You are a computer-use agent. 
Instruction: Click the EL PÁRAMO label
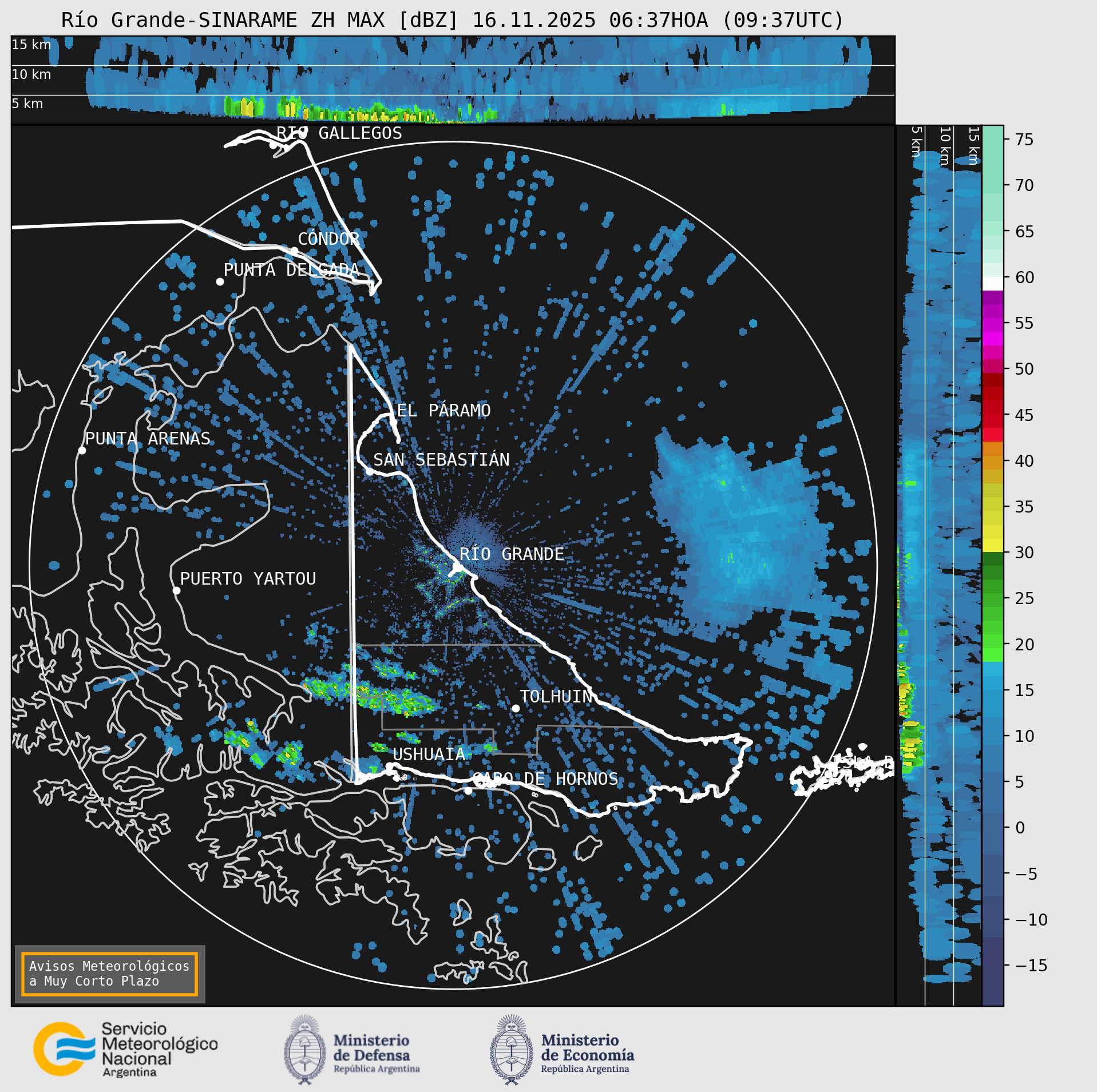pyautogui.click(x=443, y=410)
